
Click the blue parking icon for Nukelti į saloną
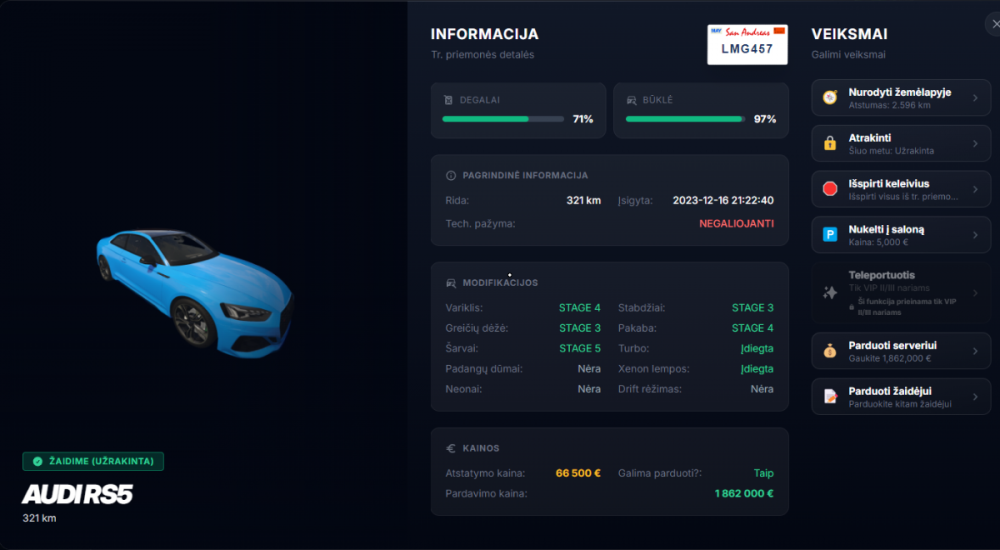coord(830,235)
